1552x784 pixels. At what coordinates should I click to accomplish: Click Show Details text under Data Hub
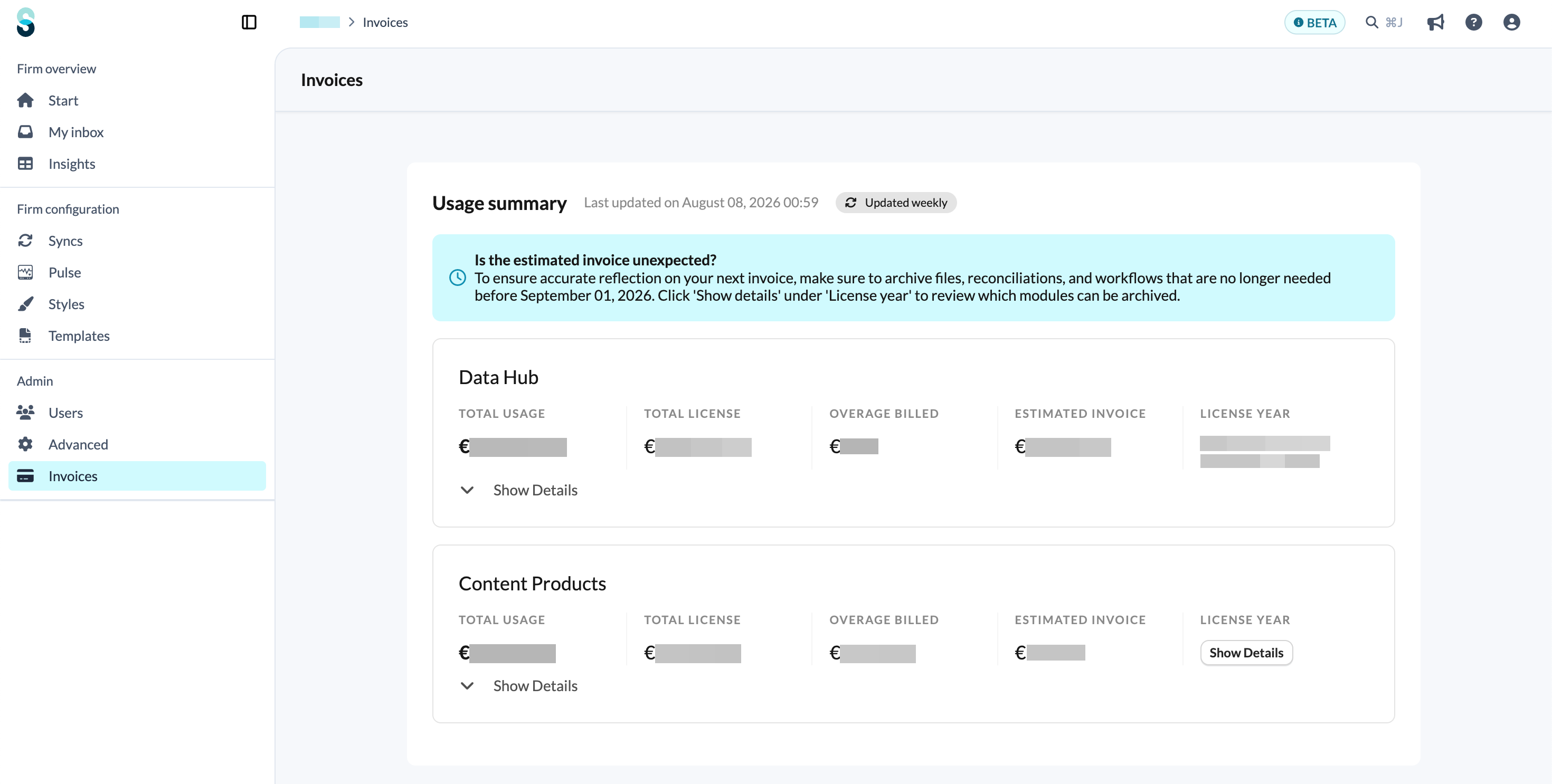tap(535, 490)
